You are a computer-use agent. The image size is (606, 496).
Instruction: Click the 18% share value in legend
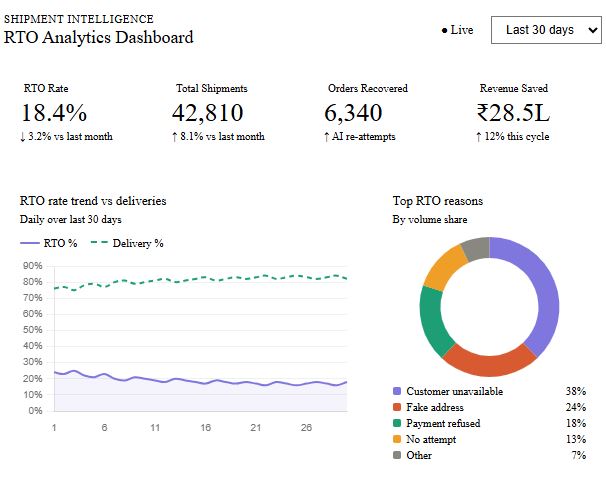(576, 423)
